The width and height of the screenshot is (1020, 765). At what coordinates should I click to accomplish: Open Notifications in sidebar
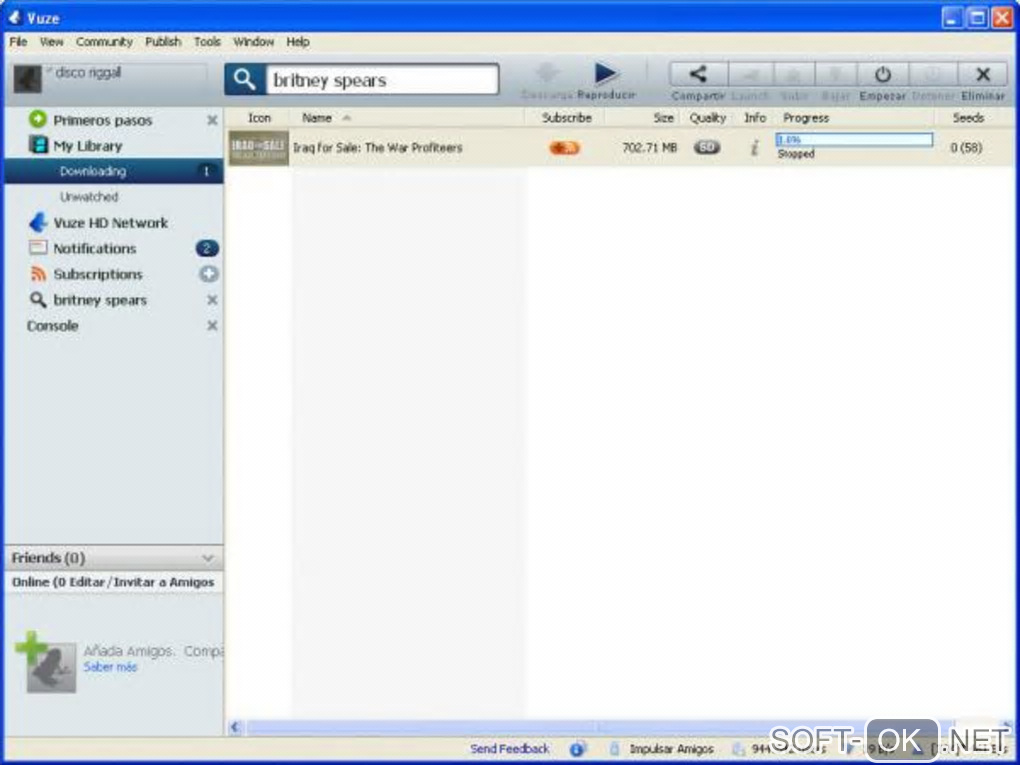pyautogui.click(x=94, y=248)
